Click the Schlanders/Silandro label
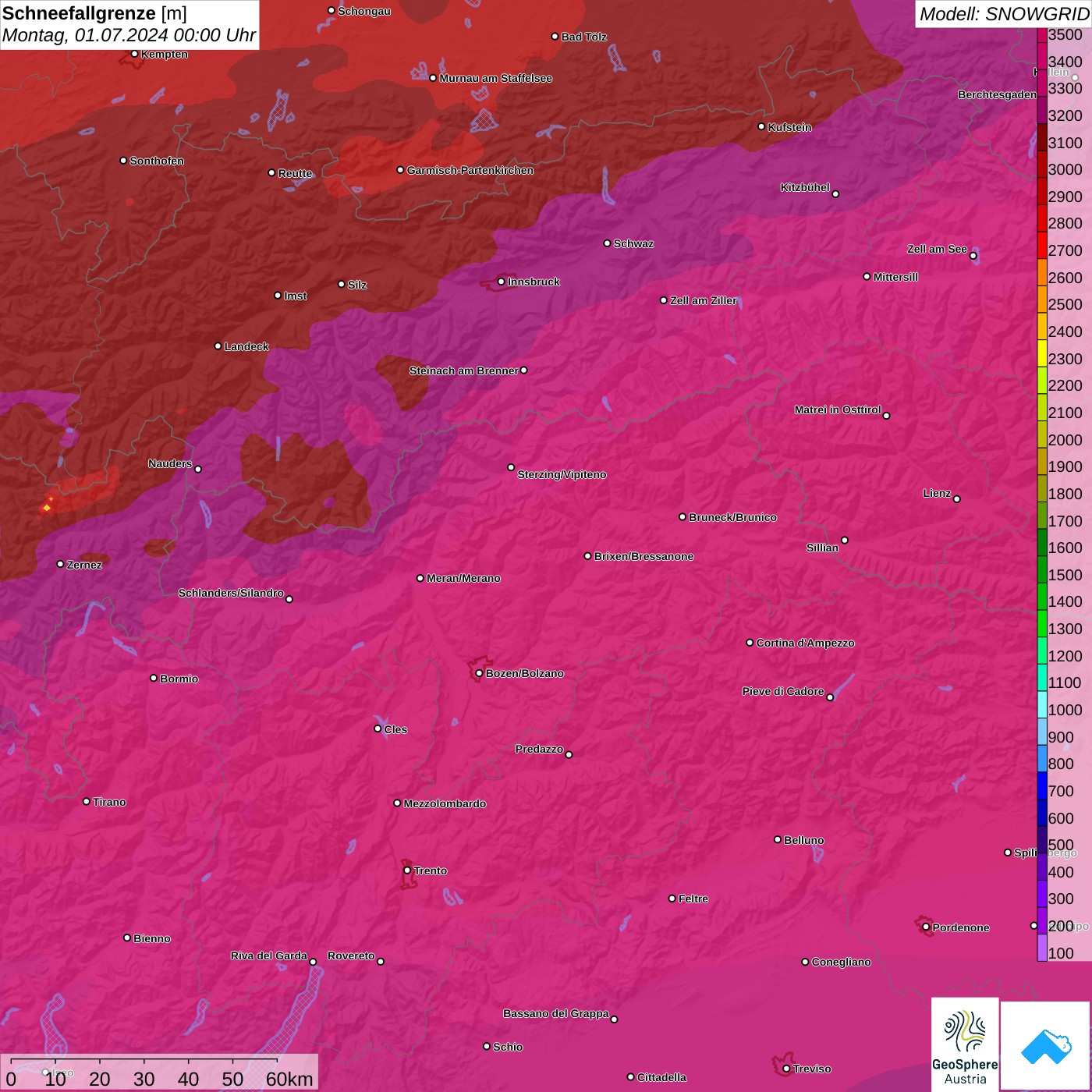Viewport: 1092px width, 1092px height. click(231, 593)
